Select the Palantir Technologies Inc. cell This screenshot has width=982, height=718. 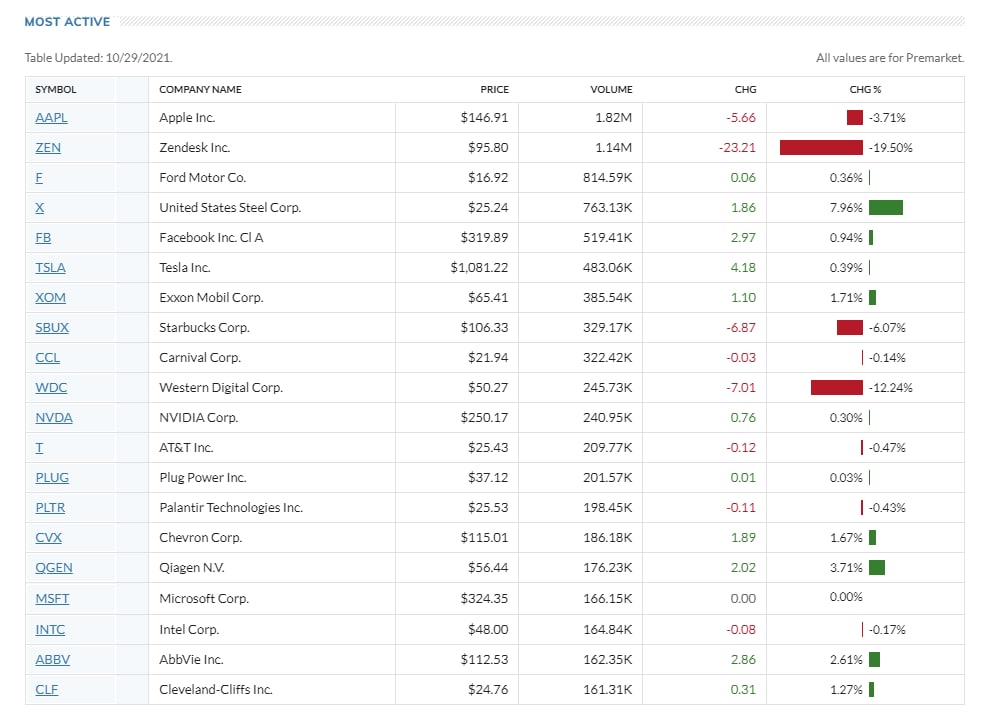tap(272, 508)
